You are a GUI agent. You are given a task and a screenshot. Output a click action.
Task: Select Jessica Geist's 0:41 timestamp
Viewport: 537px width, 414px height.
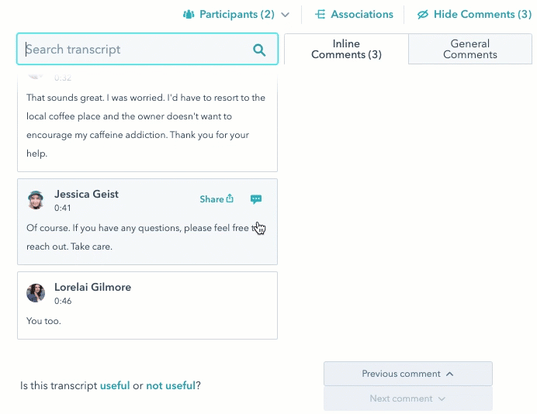point(62,208)
